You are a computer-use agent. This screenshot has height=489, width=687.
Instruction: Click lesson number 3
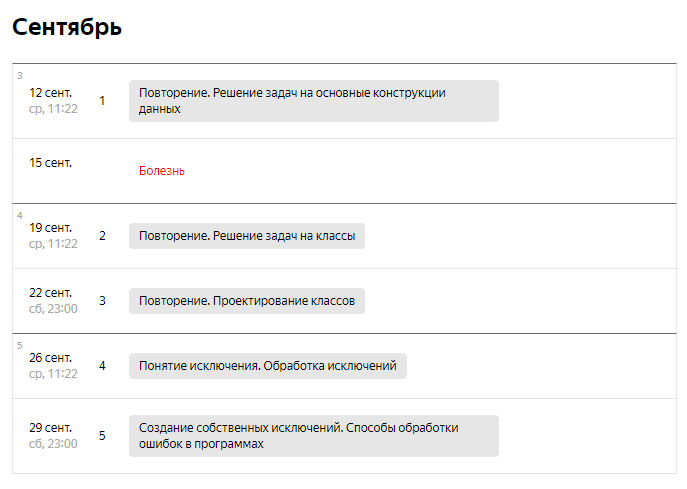(x=102, y=301)
